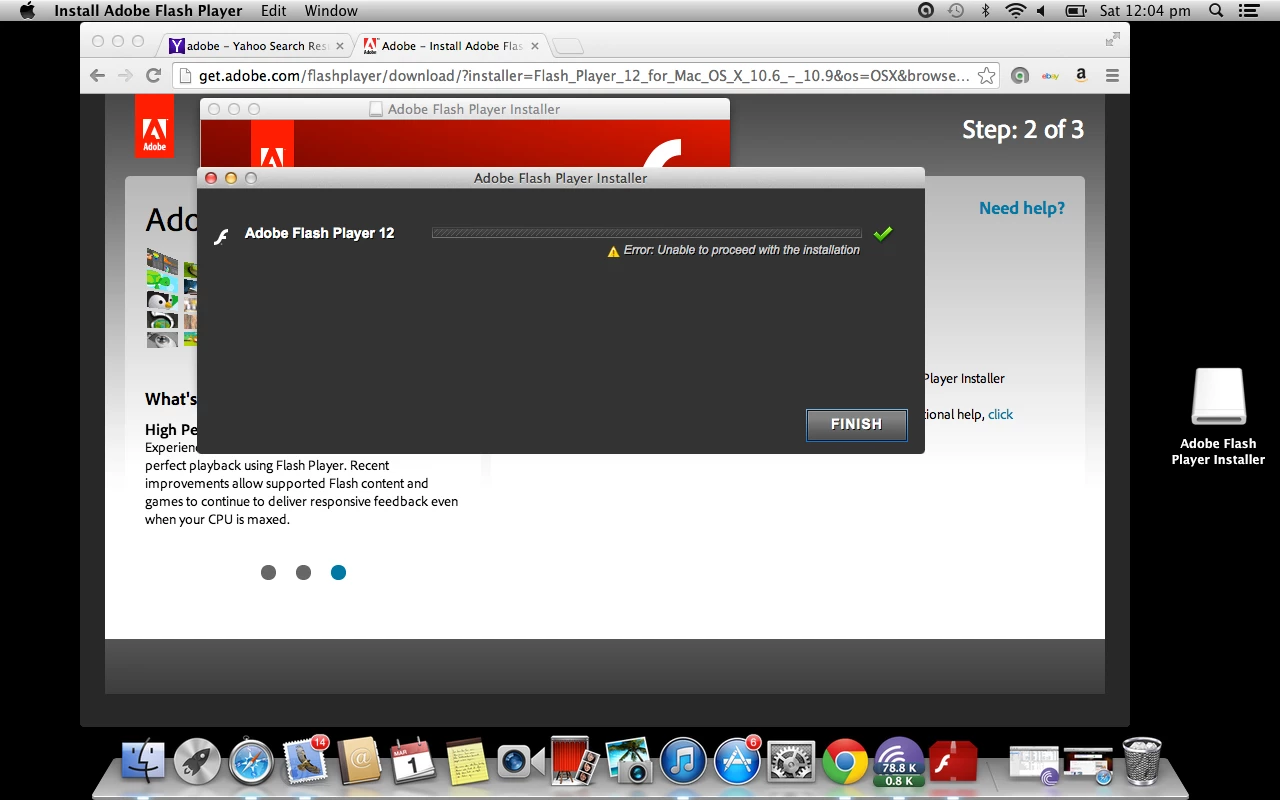Click the yellow warning triangle icon

click(x=613, y=252)
